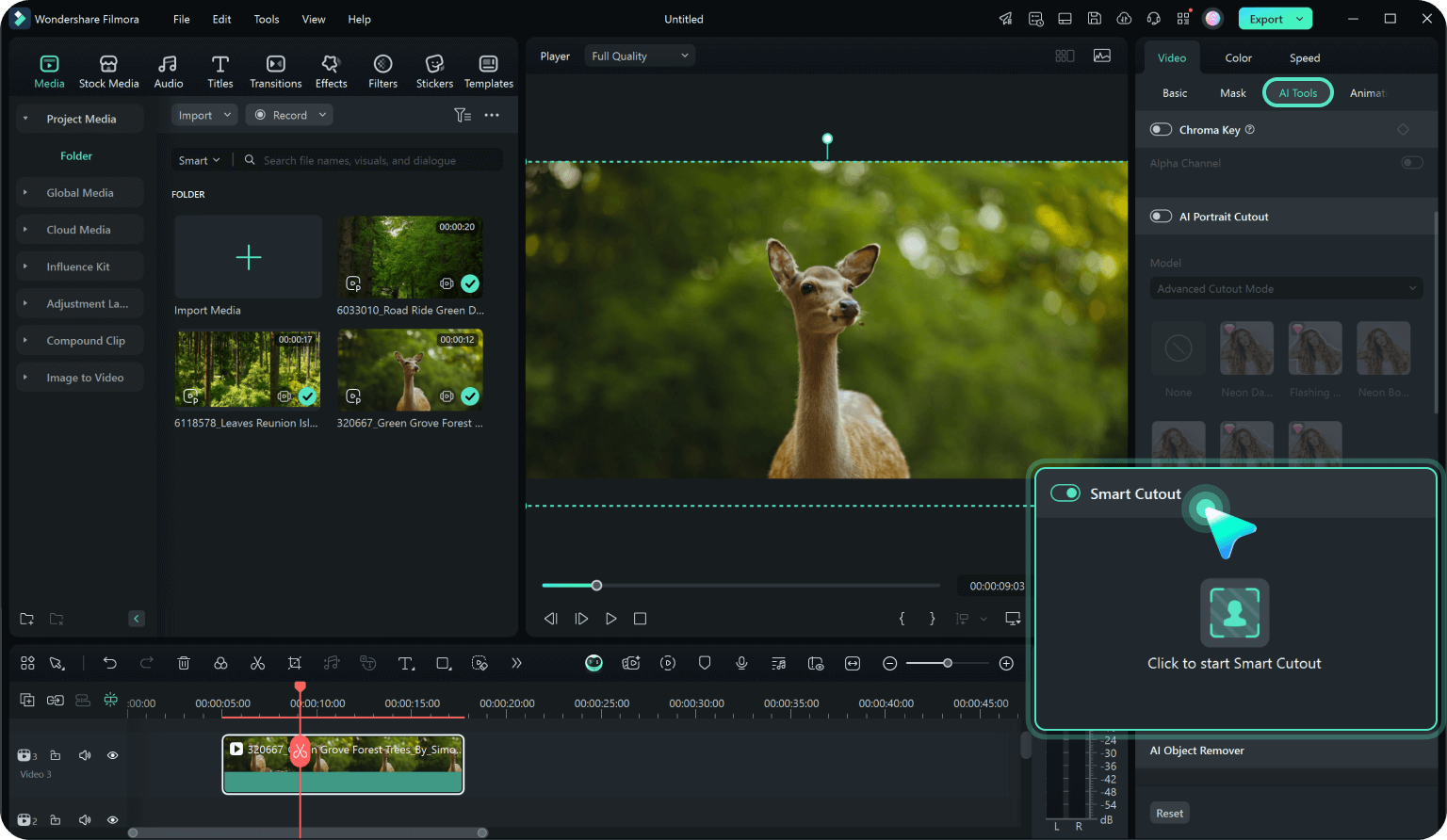Image resolution: width=1447 pixels, height=840 pixels.
Task: Open the Full Quality dropdown in player
Action: click(x=640, y=56)
